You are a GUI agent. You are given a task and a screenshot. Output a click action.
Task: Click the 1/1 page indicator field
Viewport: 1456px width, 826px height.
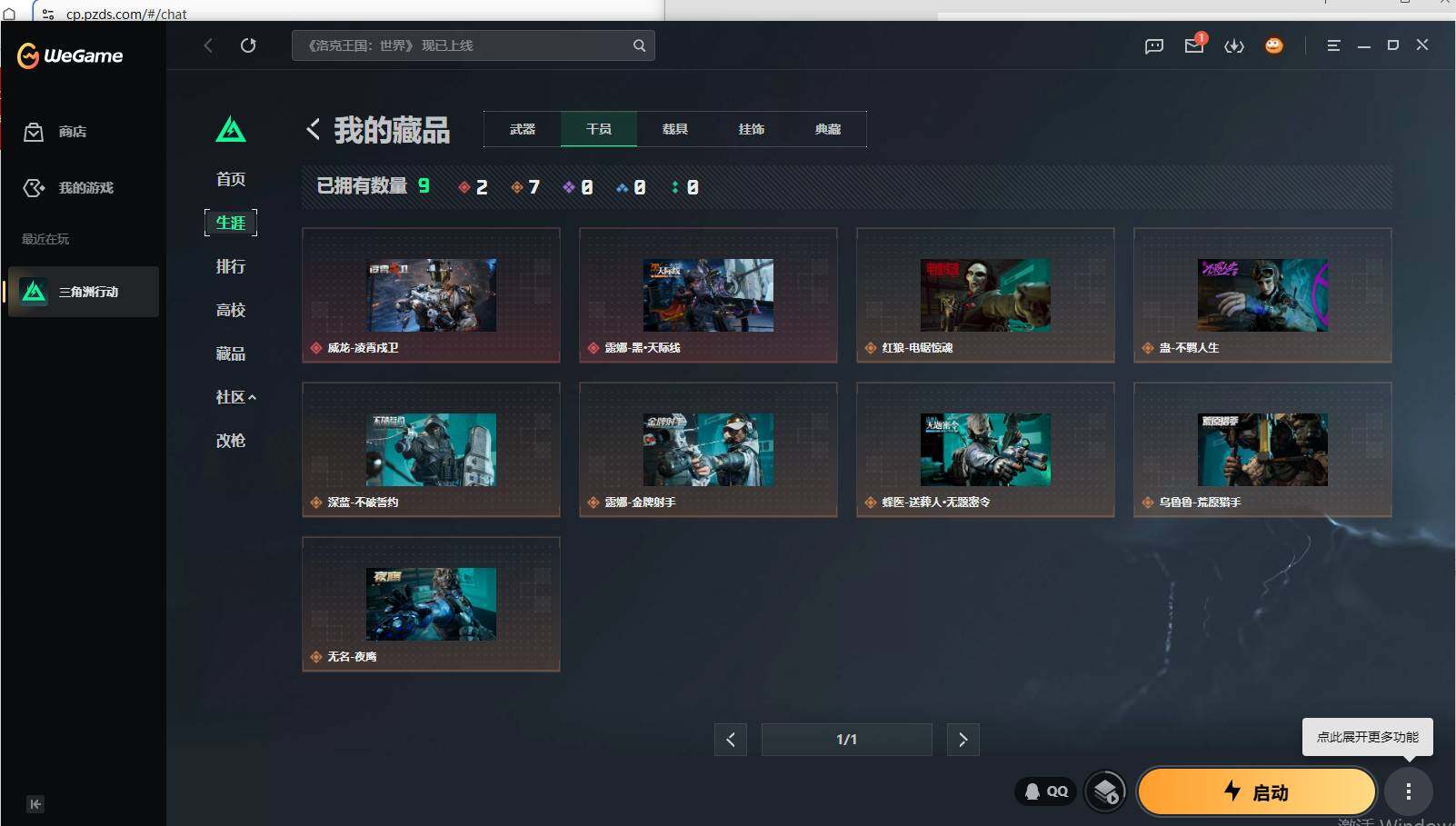[x=847, y=740]
